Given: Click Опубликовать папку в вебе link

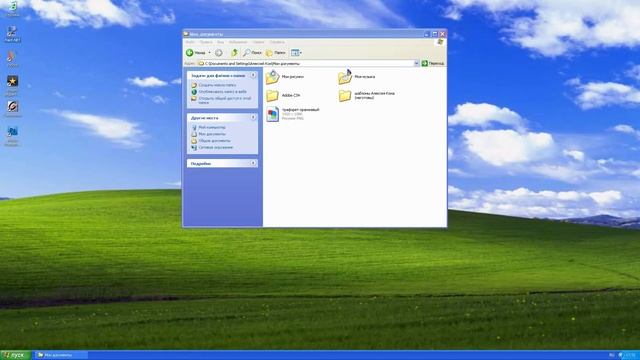Looking at the screenshot, I should click(222, 92).
